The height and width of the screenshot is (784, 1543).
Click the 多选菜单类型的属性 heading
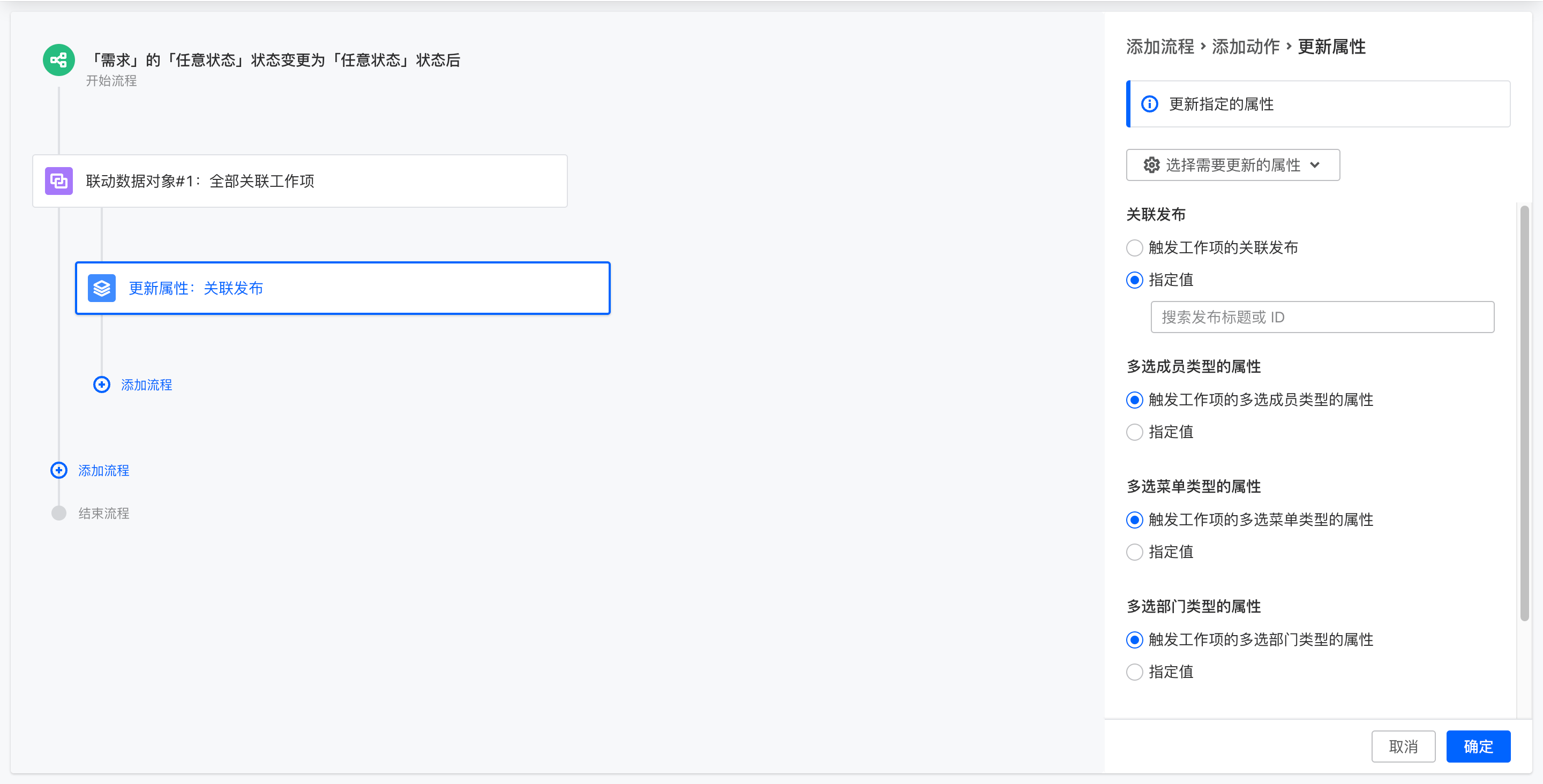point(1193,486)
